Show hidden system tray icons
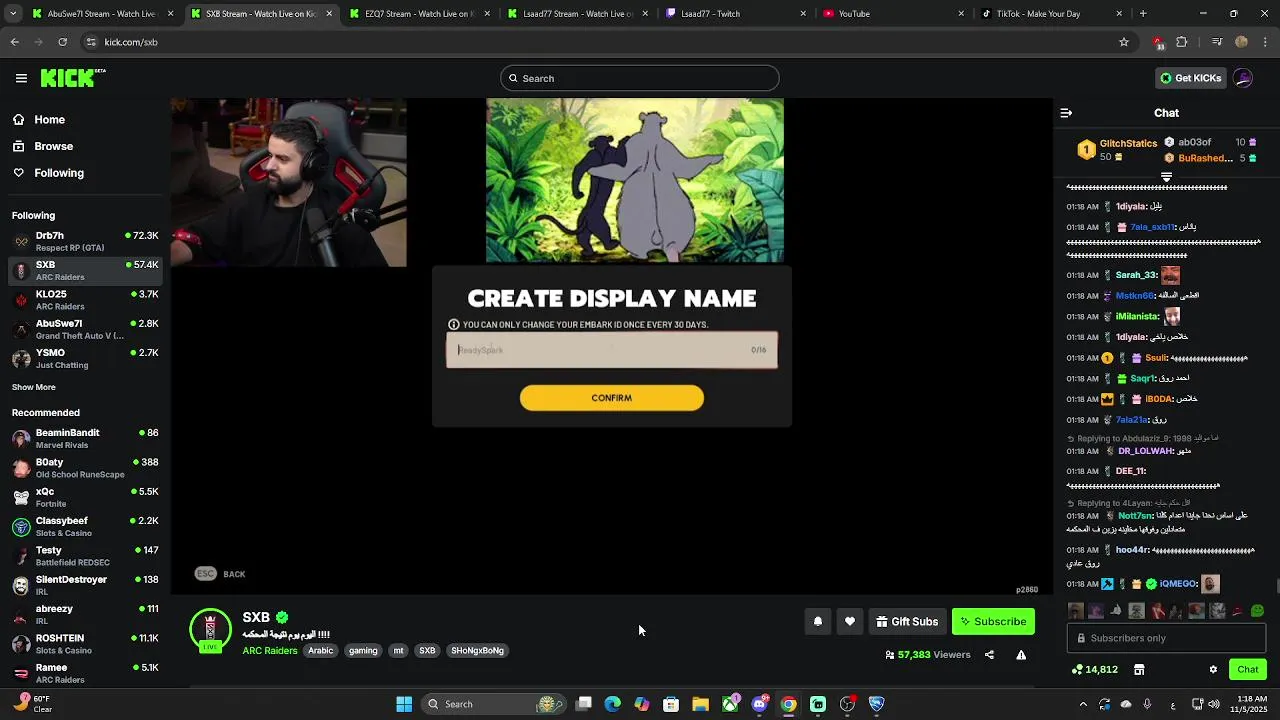The width and height of the screenshot is (1280, 720). (1083, 704)
